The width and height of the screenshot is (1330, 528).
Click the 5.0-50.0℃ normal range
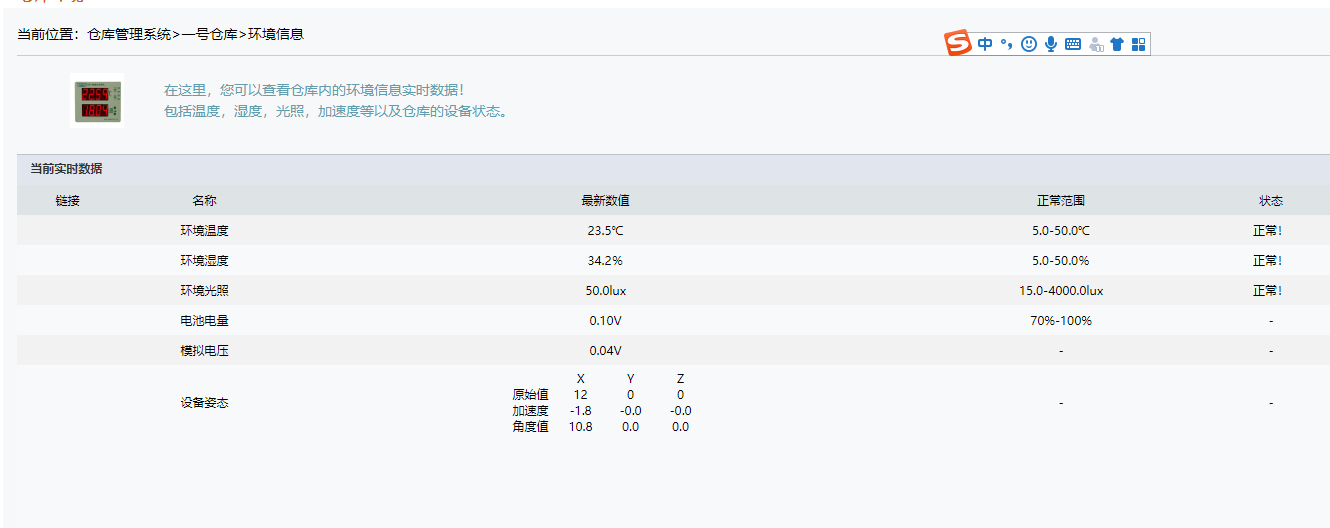tap(1061, 231)
